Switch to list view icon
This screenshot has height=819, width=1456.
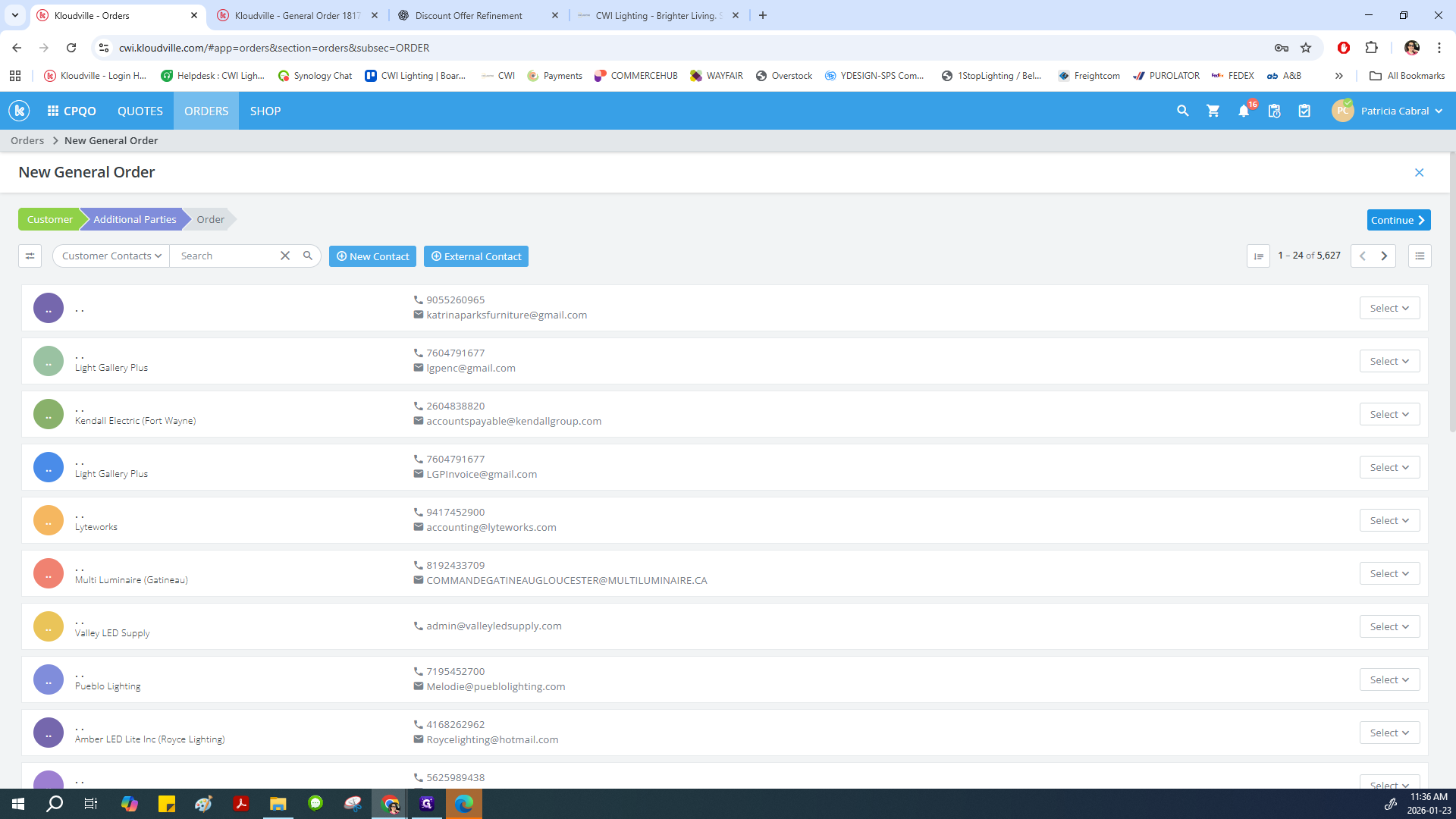(x=1420, y=256)
